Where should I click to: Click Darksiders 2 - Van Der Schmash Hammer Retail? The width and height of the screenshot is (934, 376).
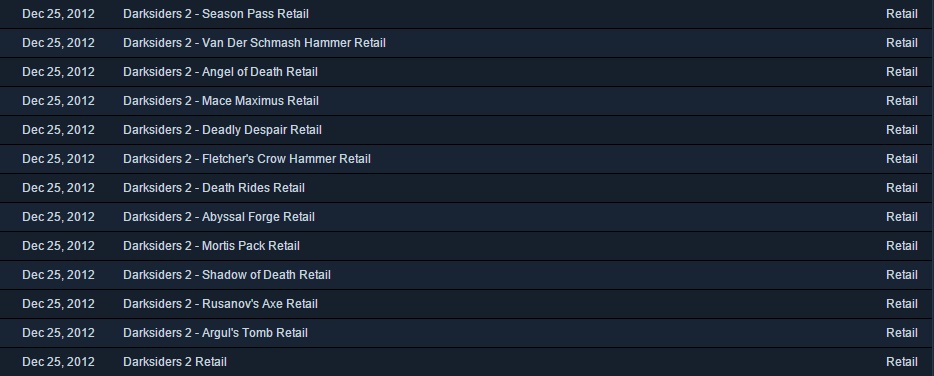pyautogui.click(x=254, y=43)
